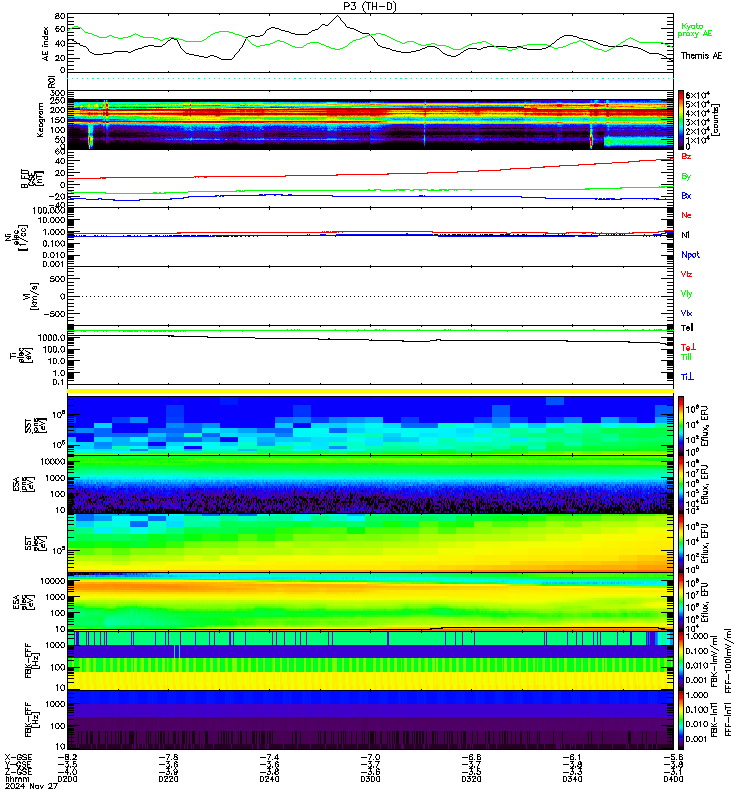The image size is (750, 800).
Task: Click the hhmm axis label
Action: point(17,779)
